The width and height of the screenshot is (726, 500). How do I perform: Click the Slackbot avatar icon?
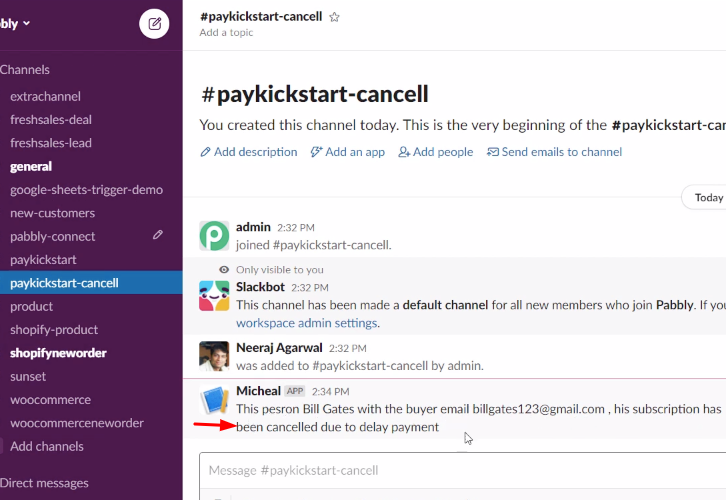coord(214,296)
